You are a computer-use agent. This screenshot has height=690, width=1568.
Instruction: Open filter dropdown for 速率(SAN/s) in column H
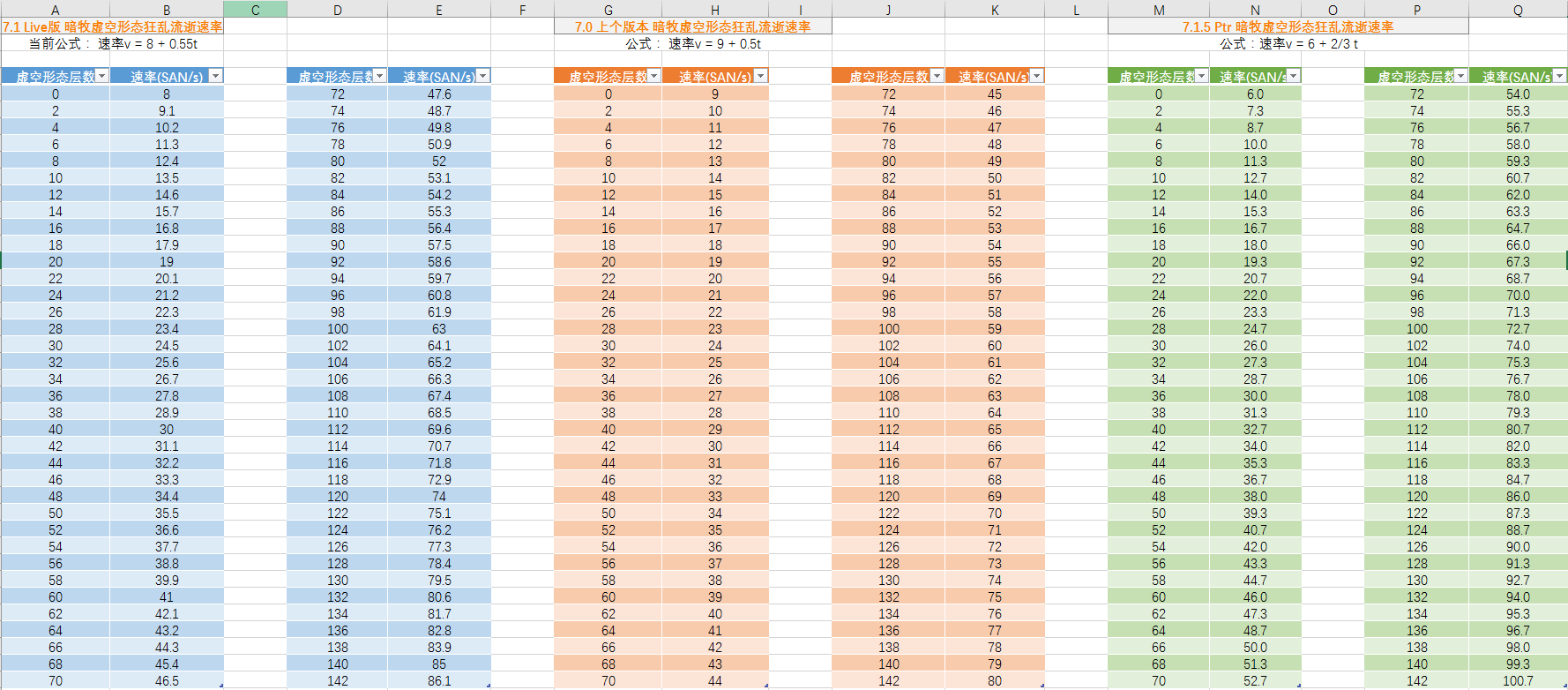click(761, 77)
